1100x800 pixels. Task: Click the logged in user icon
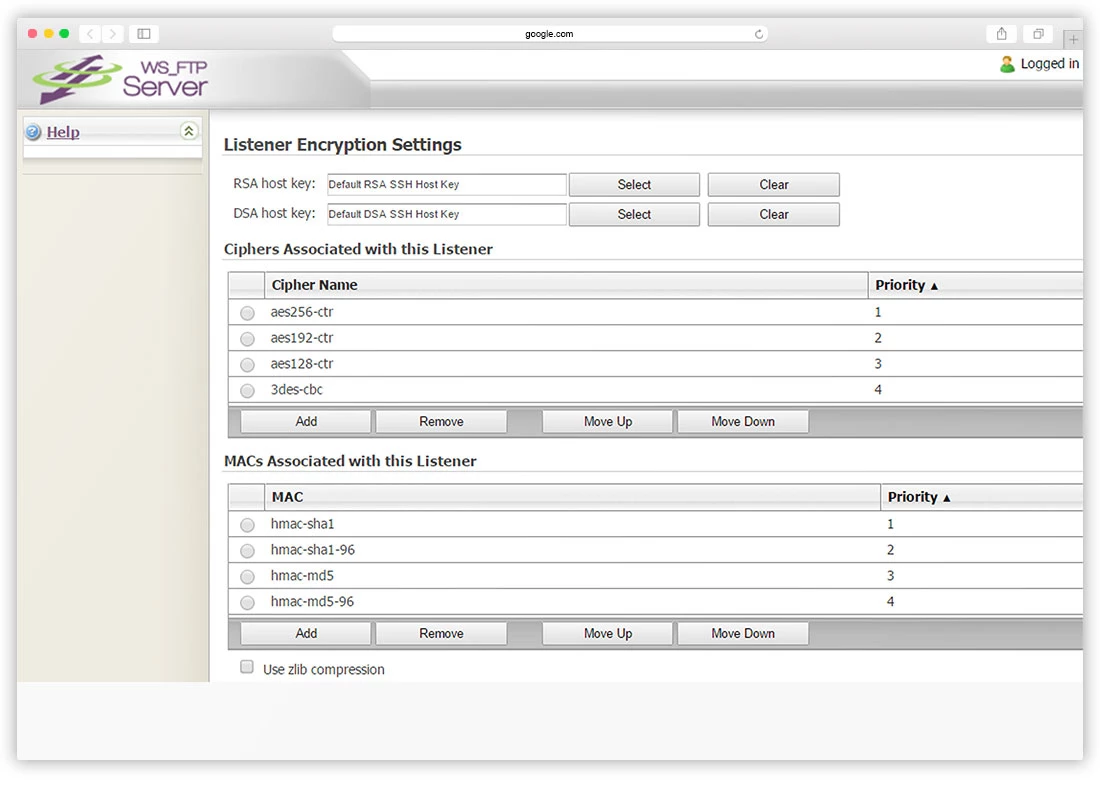(x=1007, y=64)
